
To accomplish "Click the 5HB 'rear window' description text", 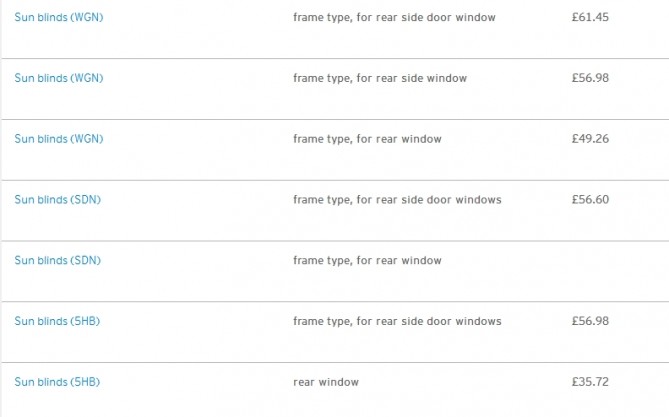I will [326, 382].
